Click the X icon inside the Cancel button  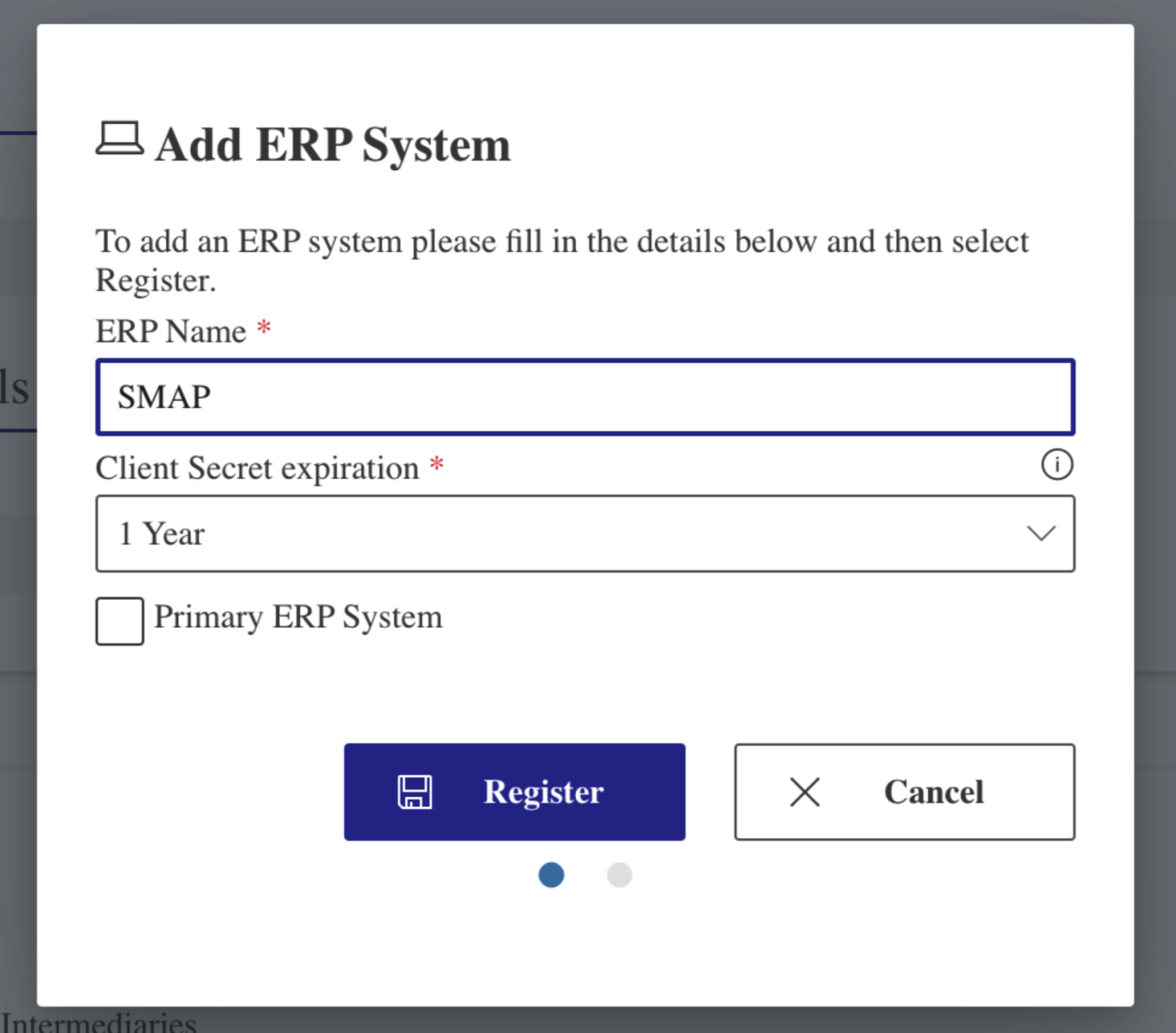click(804, 793)
